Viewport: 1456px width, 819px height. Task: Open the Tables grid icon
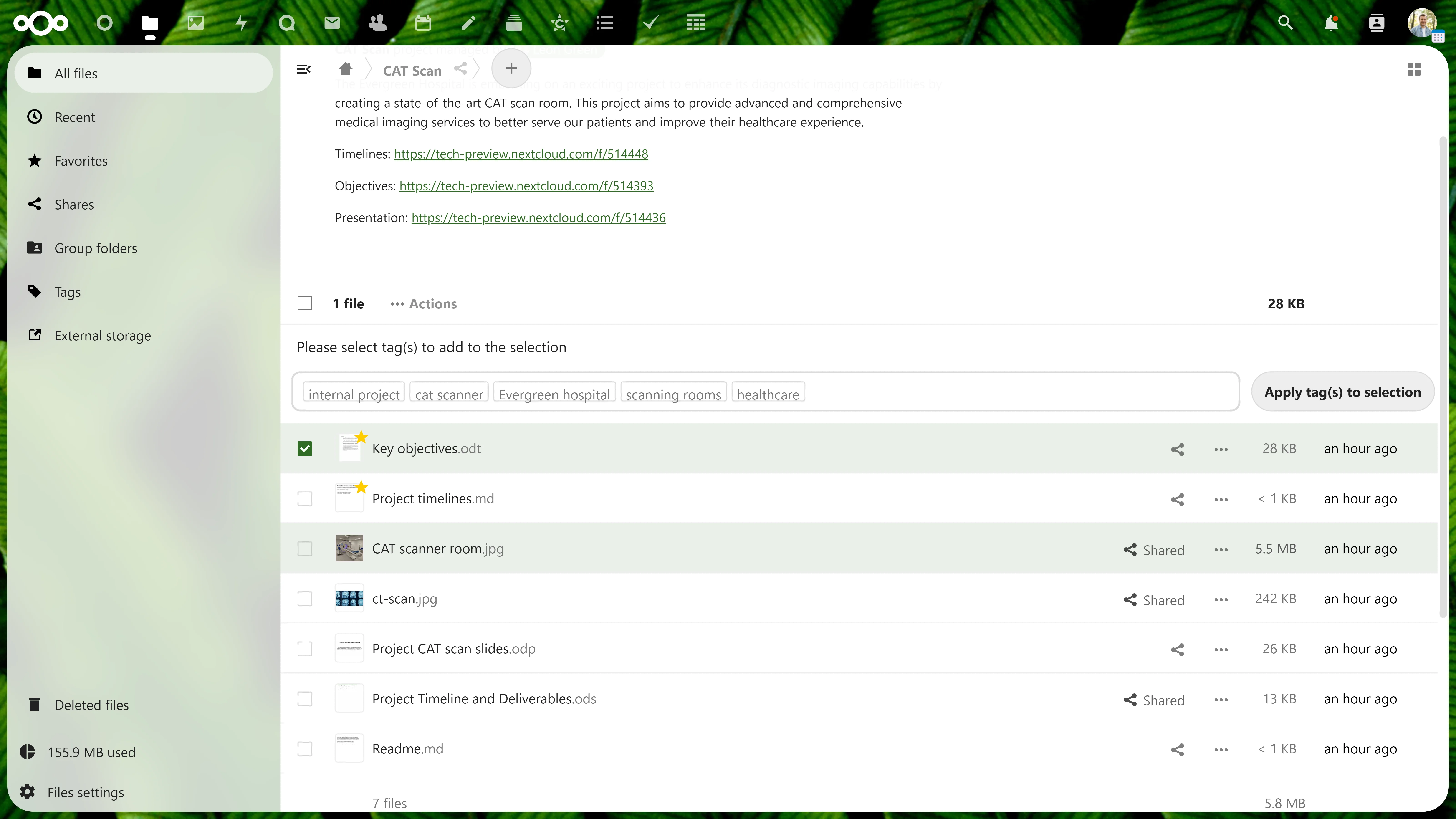pyautogui.click(x=696, y=23)
